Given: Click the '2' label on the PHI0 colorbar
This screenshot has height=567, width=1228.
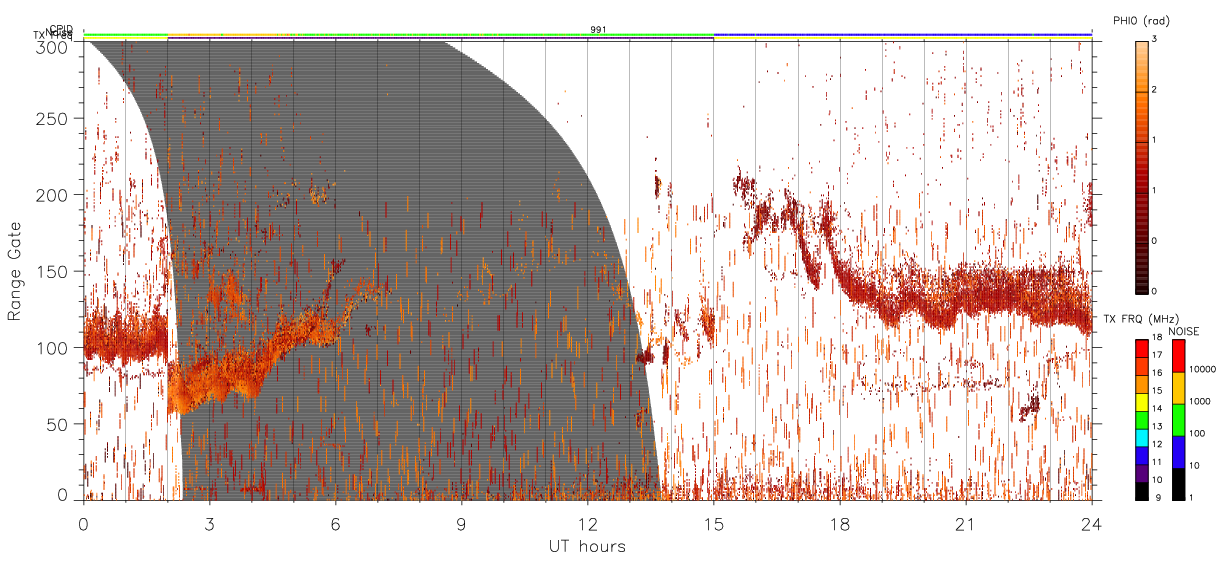Looking at the screenshot, I should (x=1155, y=89).
